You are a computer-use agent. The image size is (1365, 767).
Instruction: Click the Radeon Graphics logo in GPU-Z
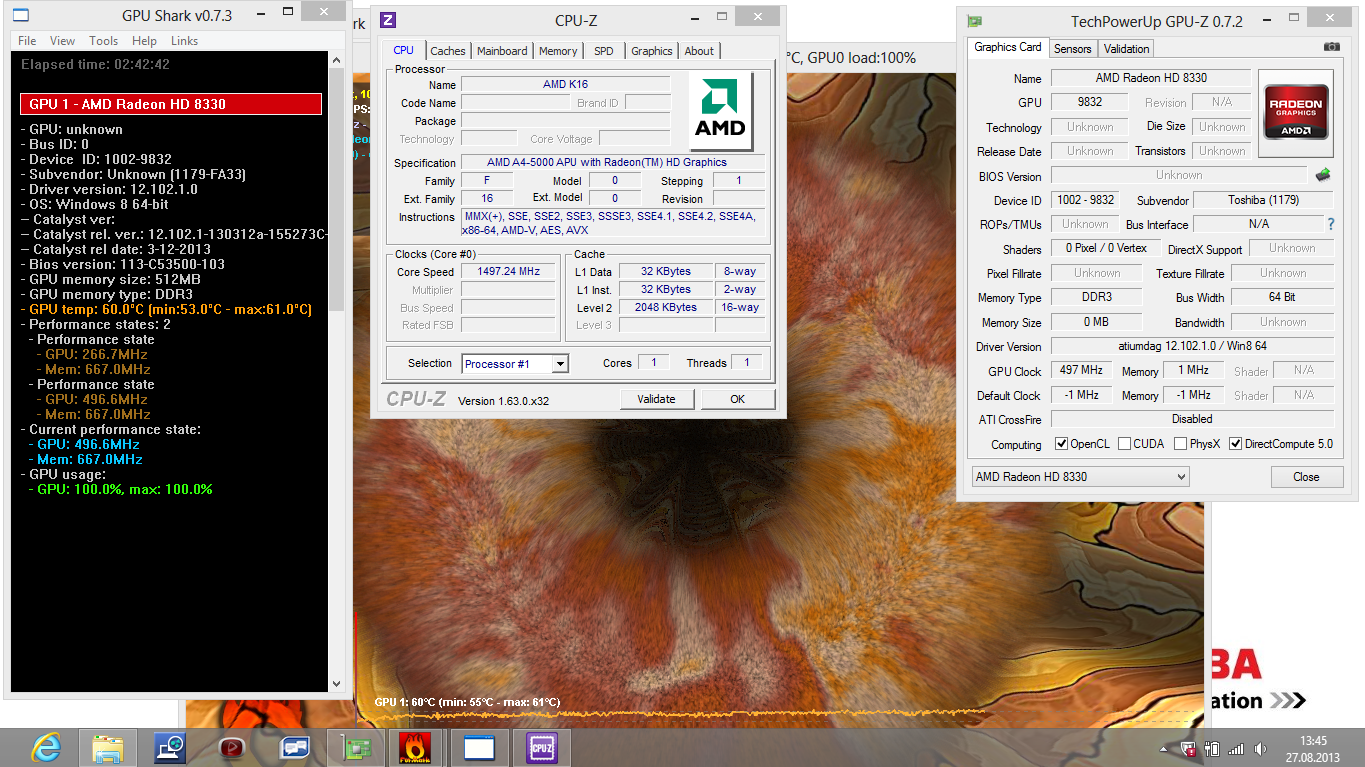(1295, 113)
